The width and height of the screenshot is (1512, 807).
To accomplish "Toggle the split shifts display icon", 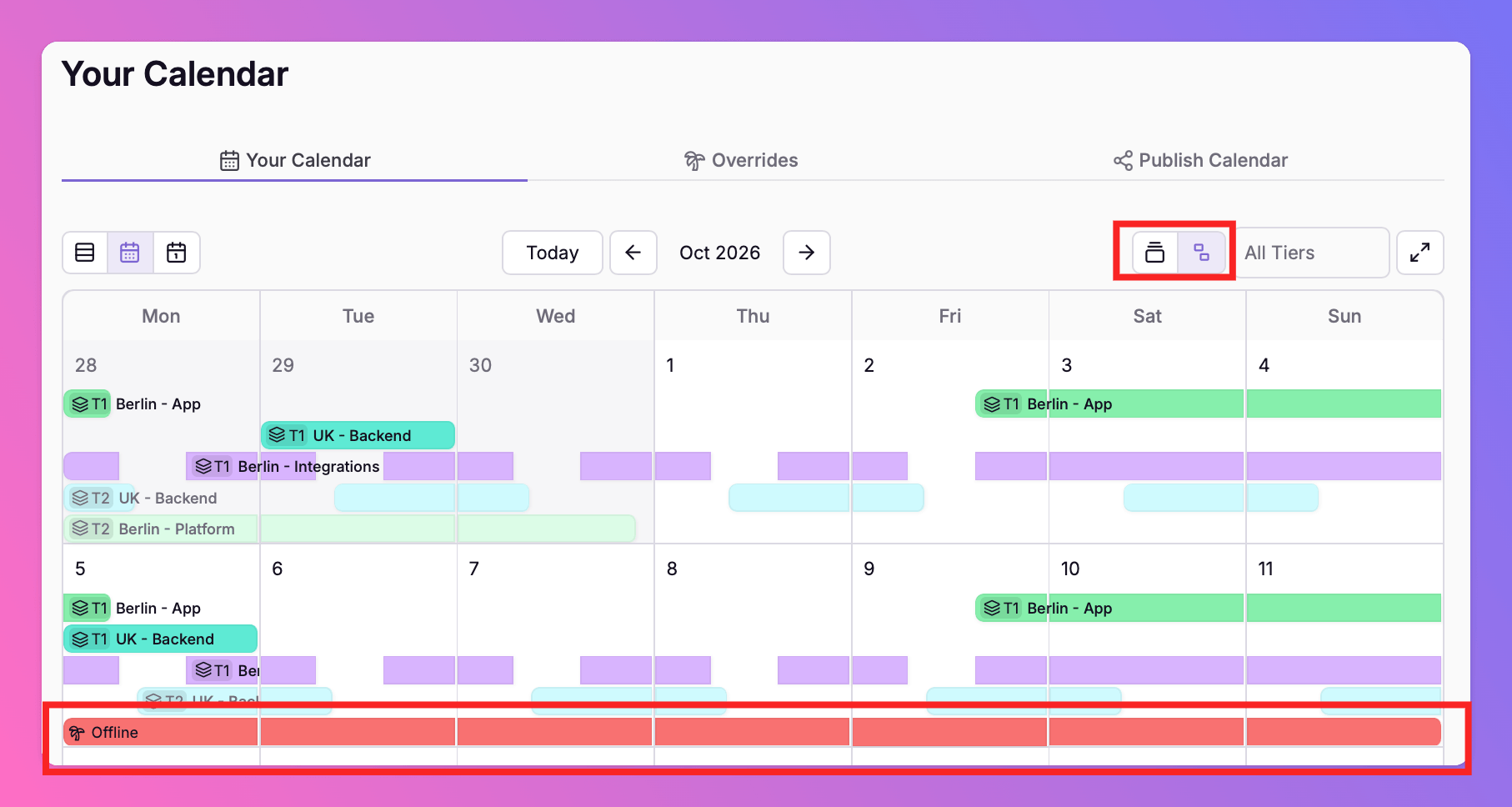I will (1201, 253).
